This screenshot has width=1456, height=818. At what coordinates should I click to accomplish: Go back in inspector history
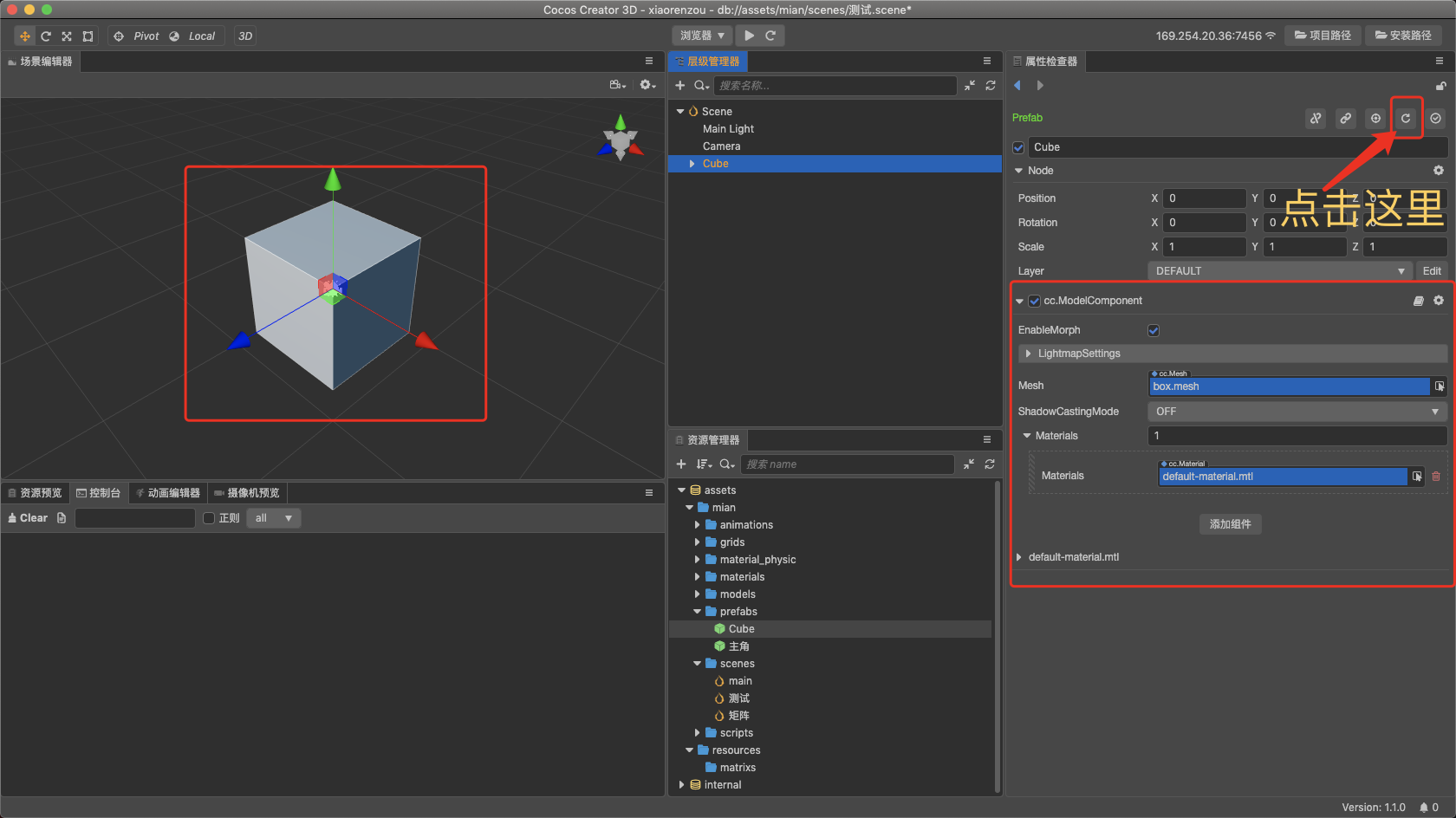tap(1017, 86)
